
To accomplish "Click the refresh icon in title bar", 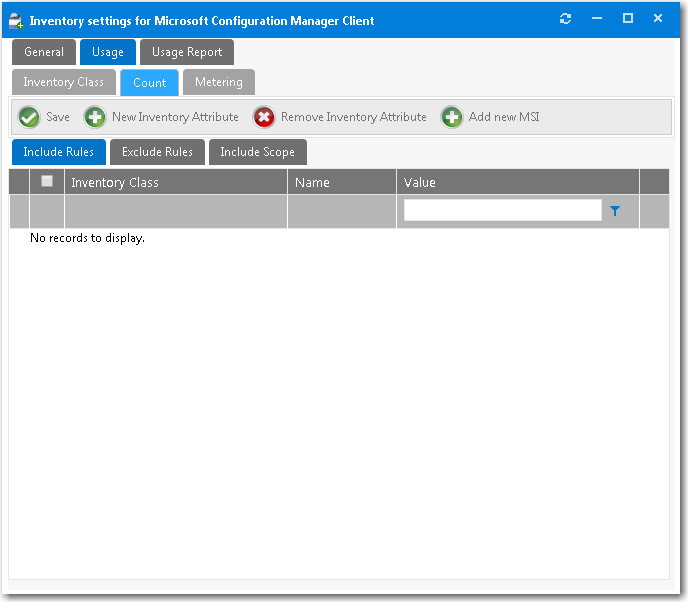I will coord(566,18).
